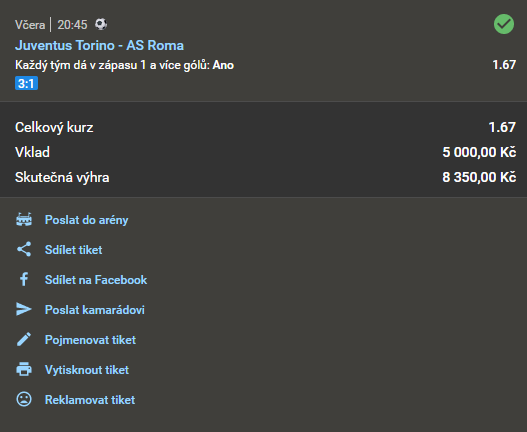Click the Skutečná výhra amount 8 350,00 Kč
The image size is (527, 432).
pyautogui.click(x=479, y=177)
